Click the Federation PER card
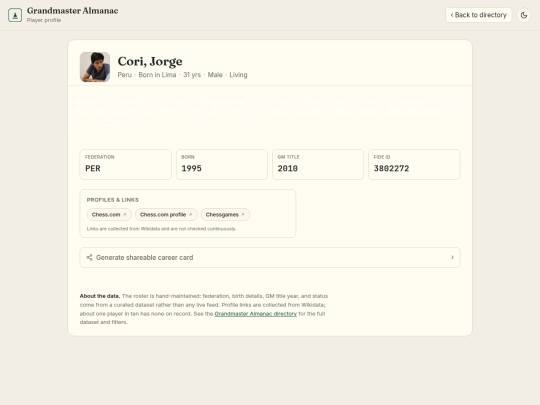Viewport: 540px width, 405px height. (x=125, y=164)
